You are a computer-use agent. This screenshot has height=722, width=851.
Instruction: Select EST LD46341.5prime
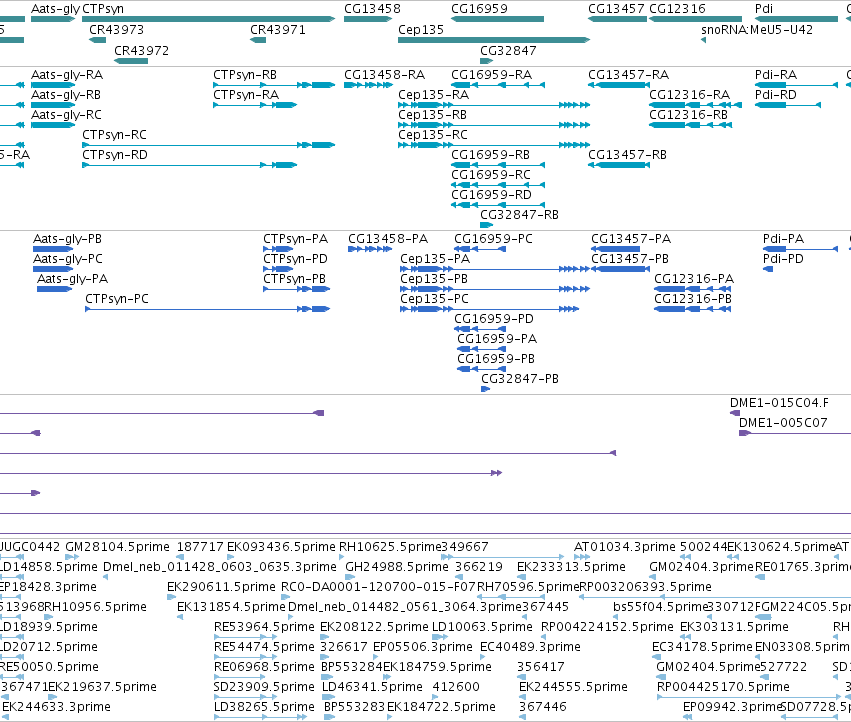pos(372,687)
